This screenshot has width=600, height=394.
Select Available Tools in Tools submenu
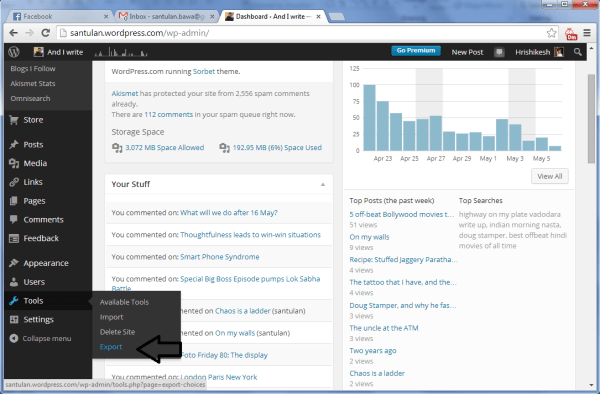pyautogui.click(x=124, y=302)
